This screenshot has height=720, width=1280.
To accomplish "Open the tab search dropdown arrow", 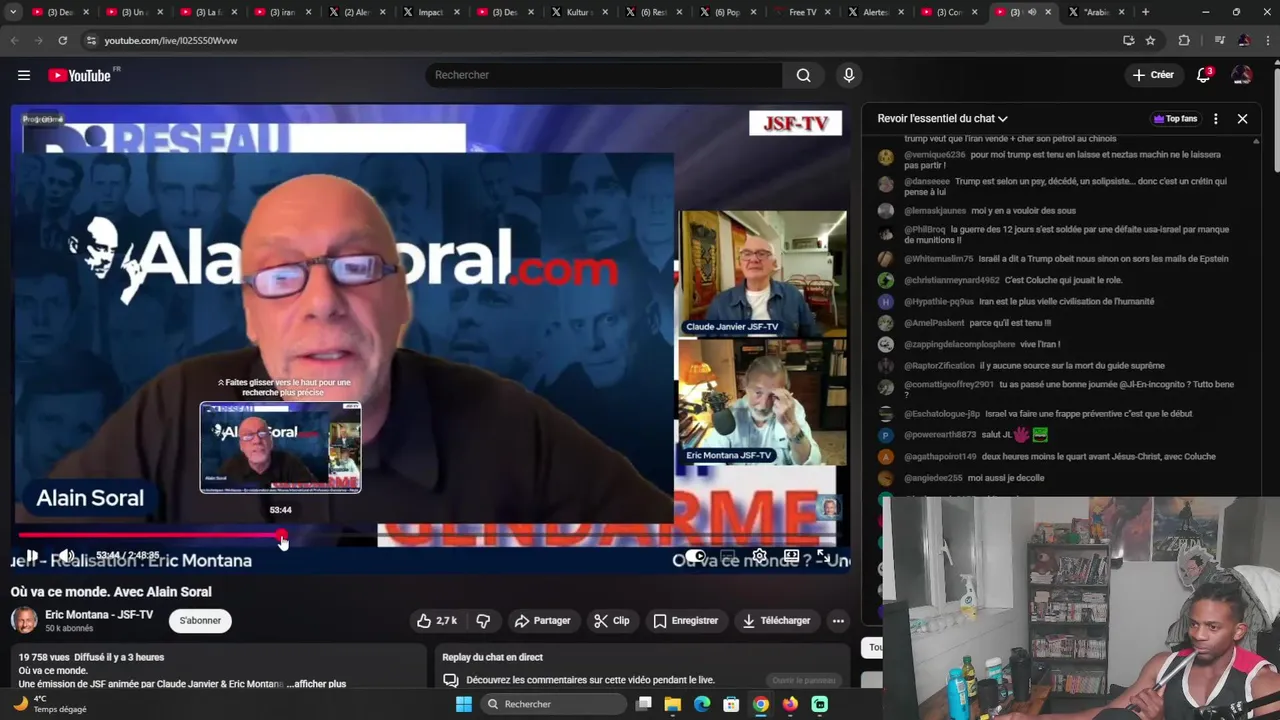I will click(13, 12).
